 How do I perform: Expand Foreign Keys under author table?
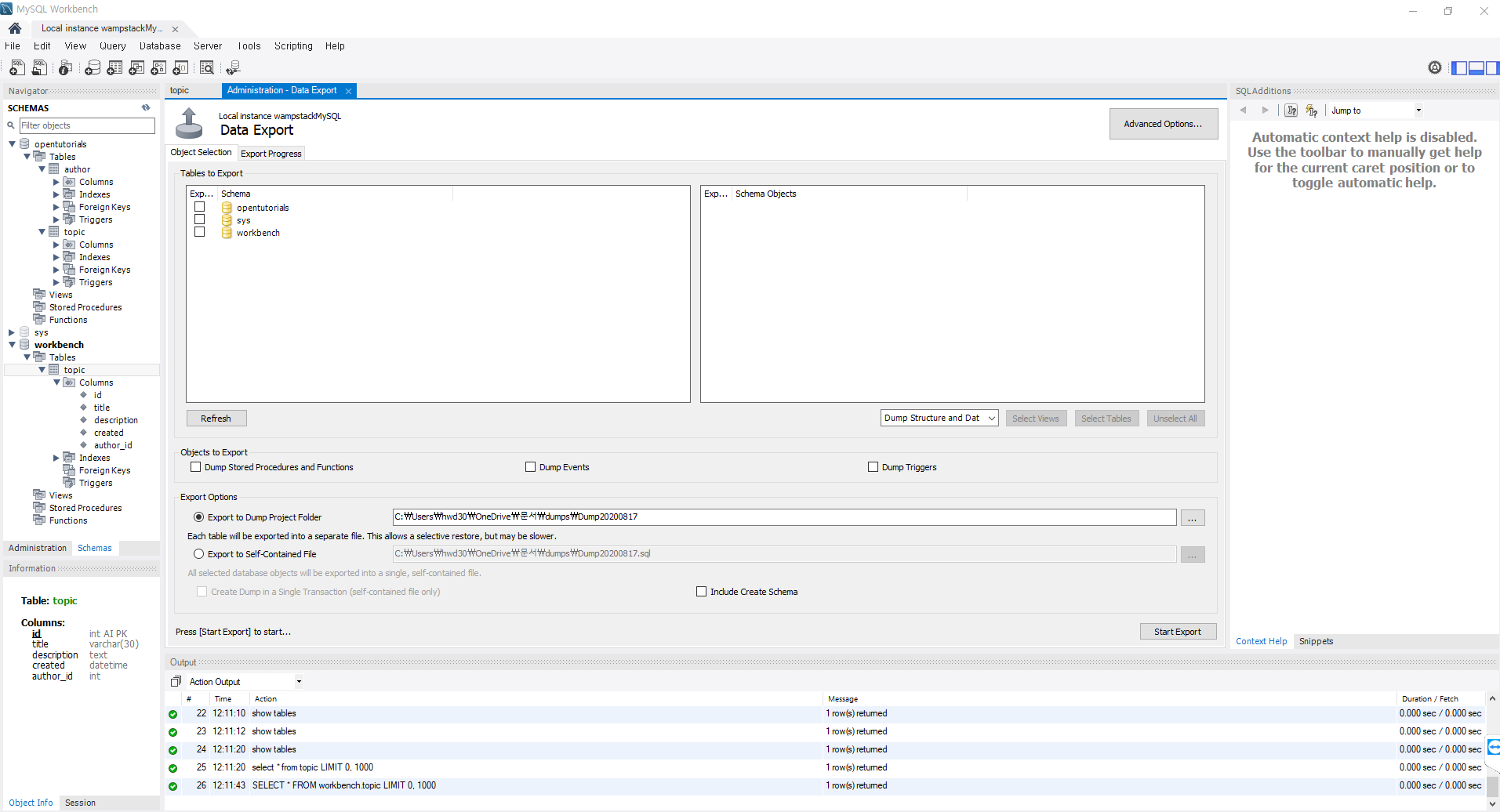click(56, 207)
